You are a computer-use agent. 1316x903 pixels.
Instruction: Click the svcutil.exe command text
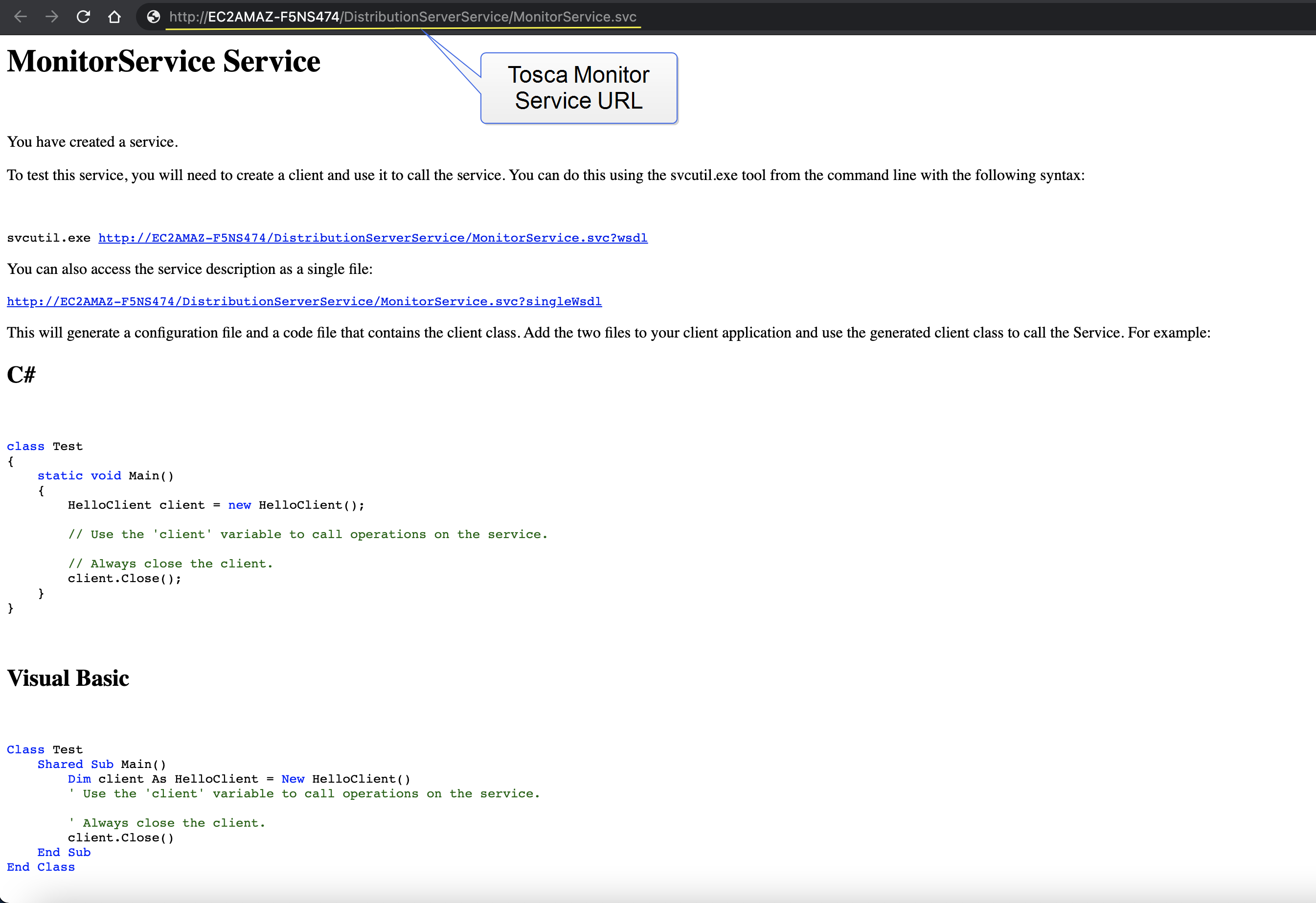(x=48, y=238)
